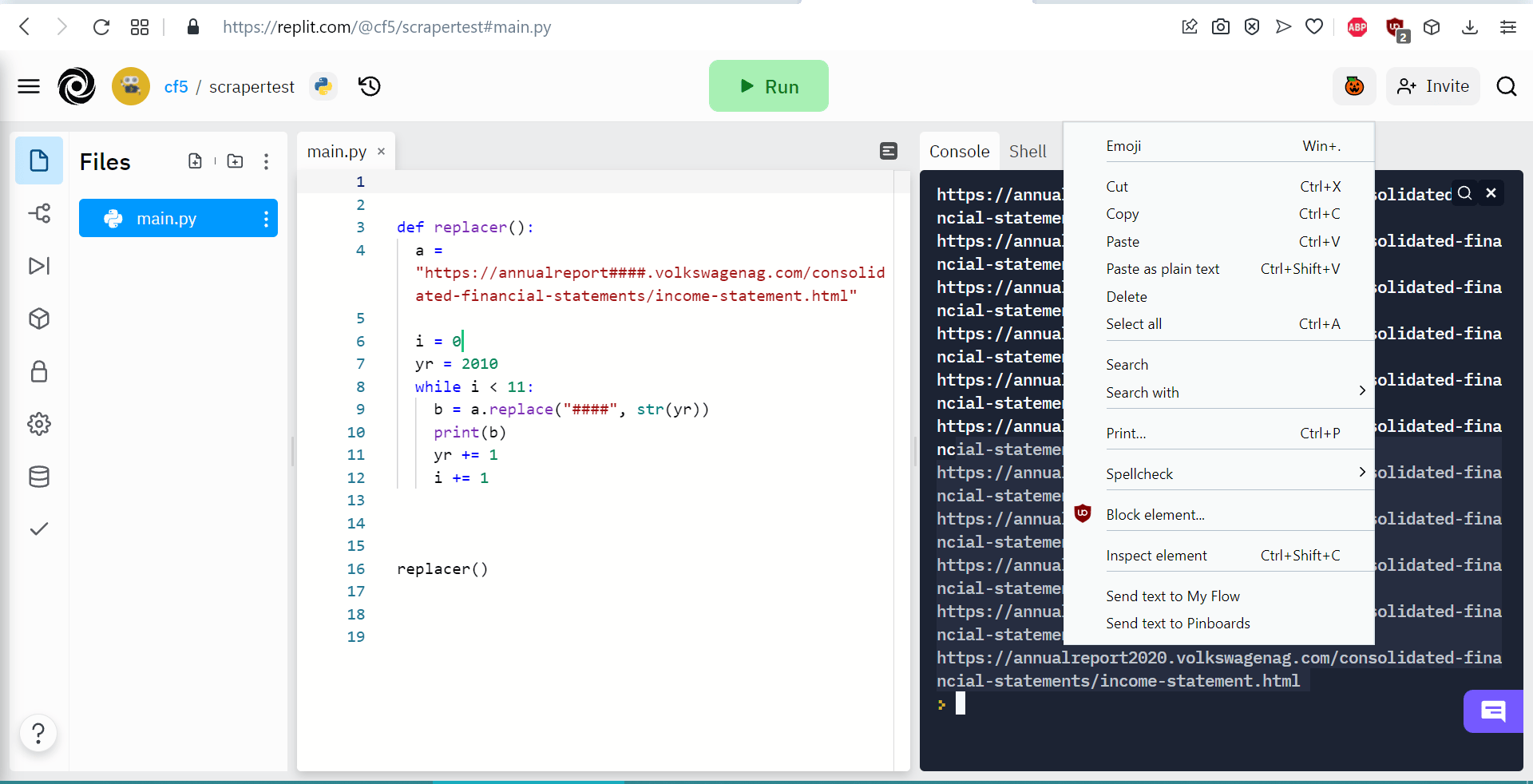Screen dimensions: 1533x784
Task: Select main.py in the file tree
Action: [x=178, y=218]
